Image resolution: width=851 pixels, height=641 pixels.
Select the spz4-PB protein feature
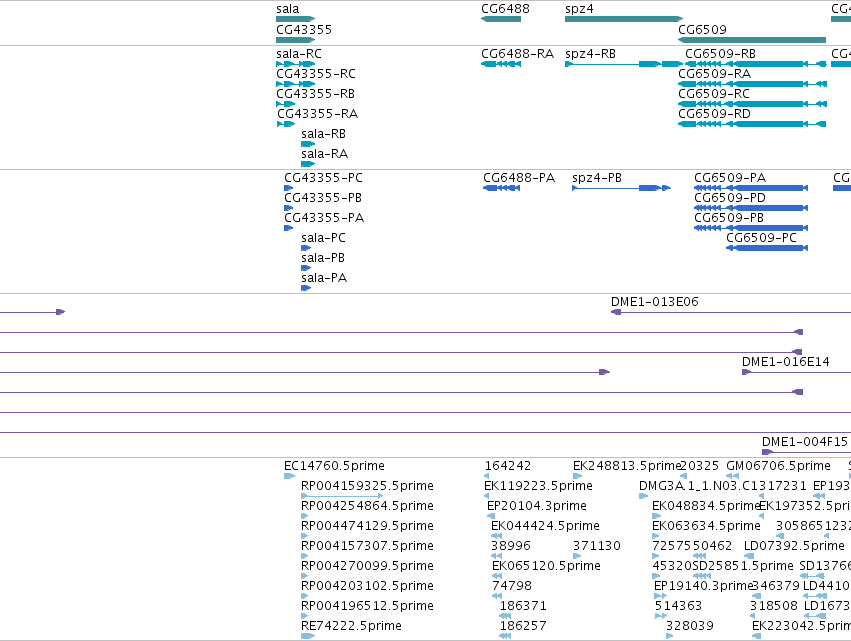click(621, 188)
